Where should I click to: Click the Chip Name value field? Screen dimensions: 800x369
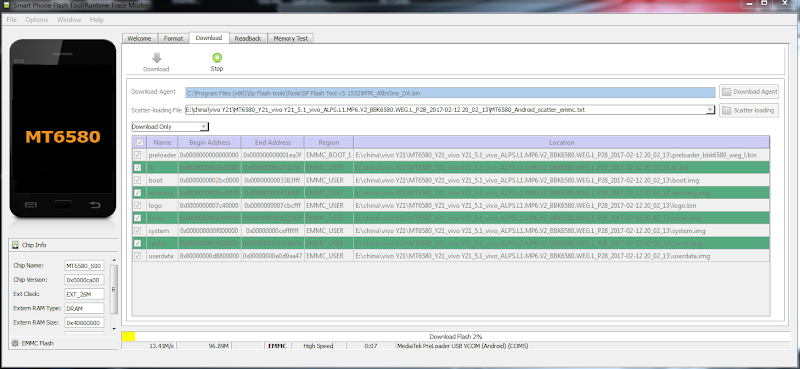84,266
